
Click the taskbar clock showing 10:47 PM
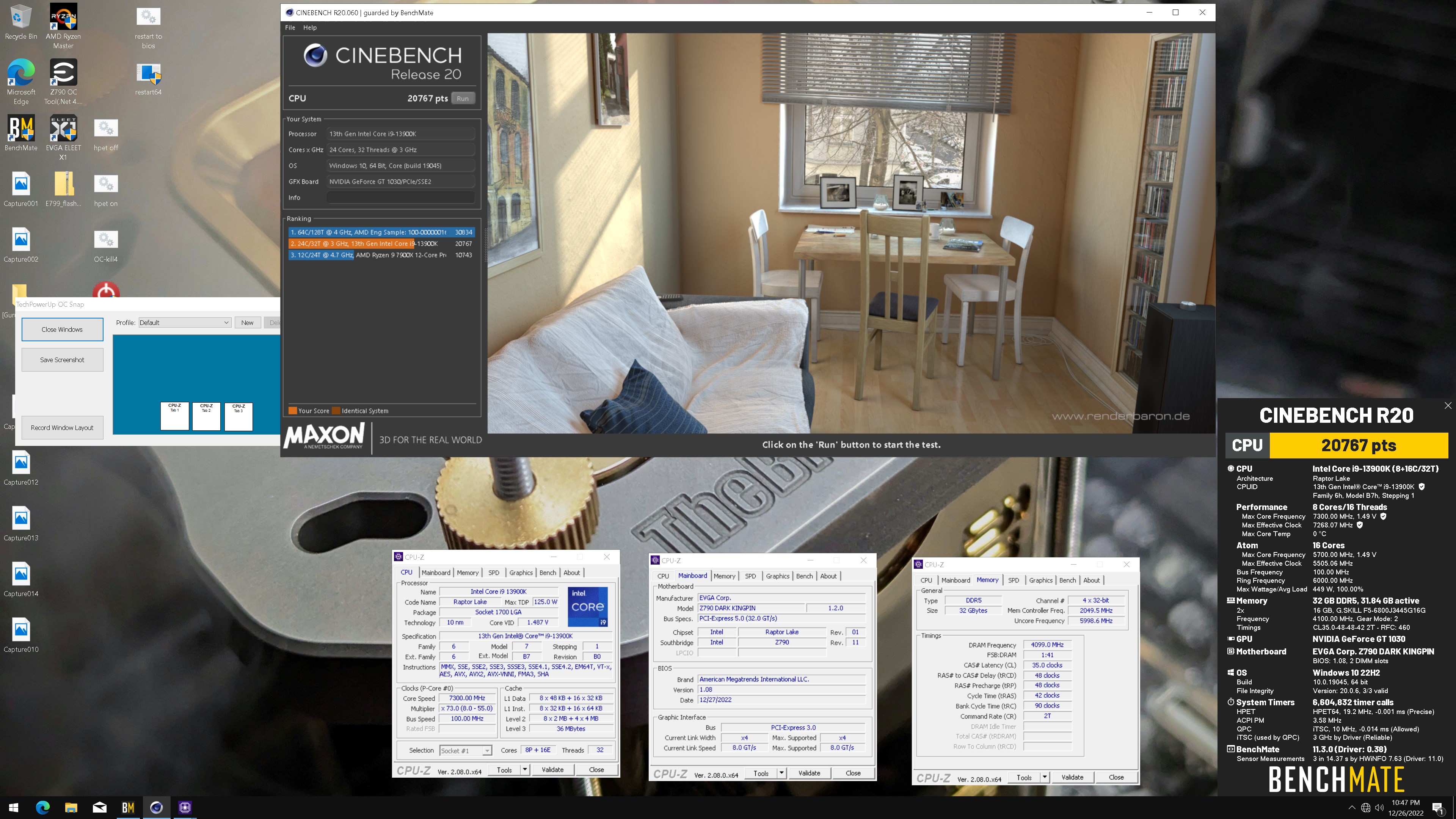[x=1406, y=808]
